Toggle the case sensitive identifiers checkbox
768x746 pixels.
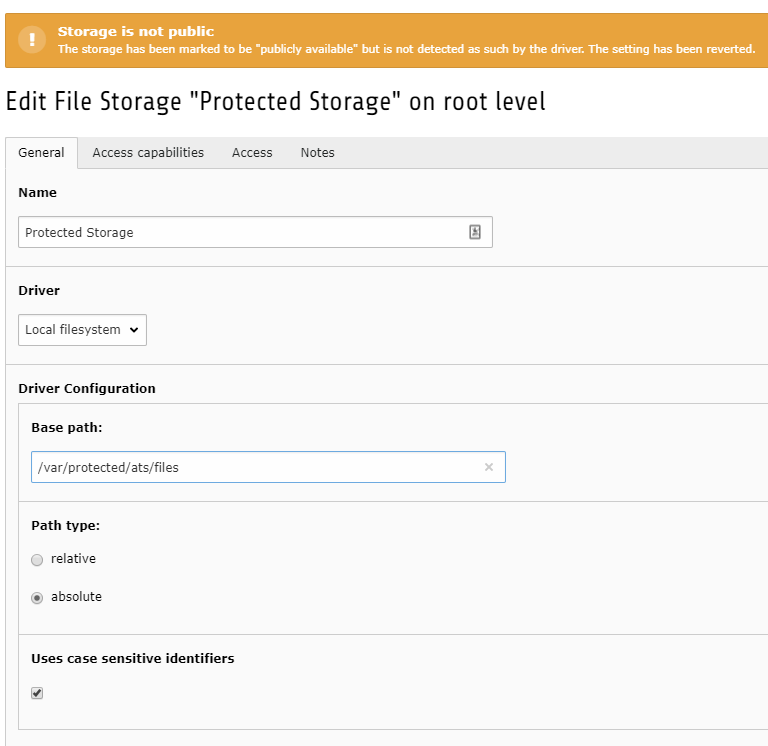coord(38,693)
